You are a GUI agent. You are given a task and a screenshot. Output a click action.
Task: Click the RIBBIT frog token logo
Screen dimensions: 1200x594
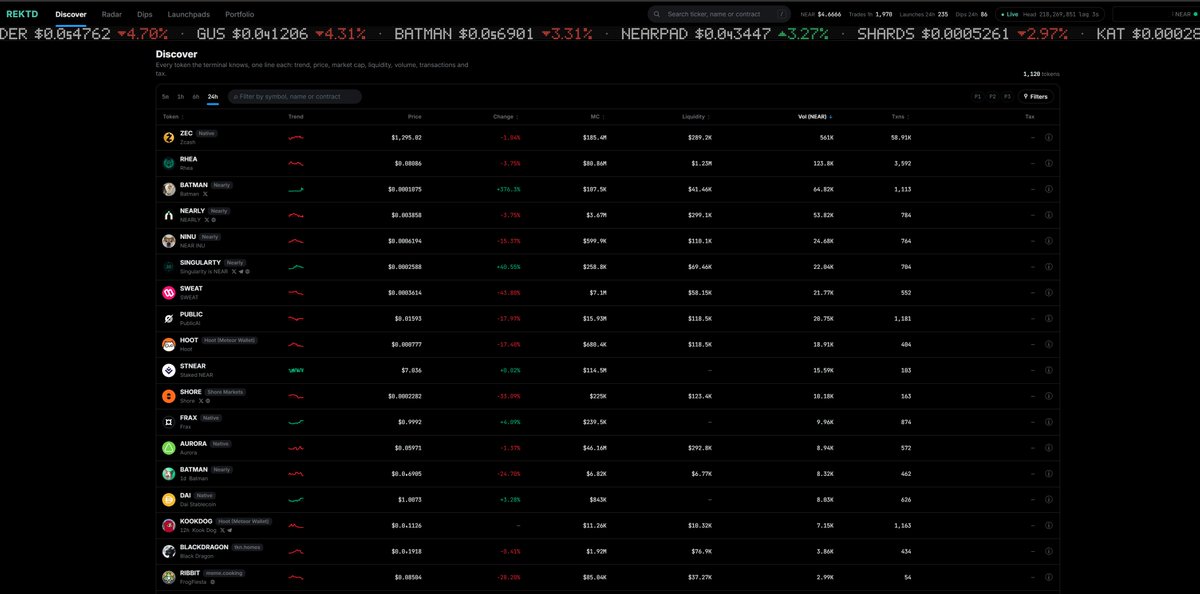(169, 577)
